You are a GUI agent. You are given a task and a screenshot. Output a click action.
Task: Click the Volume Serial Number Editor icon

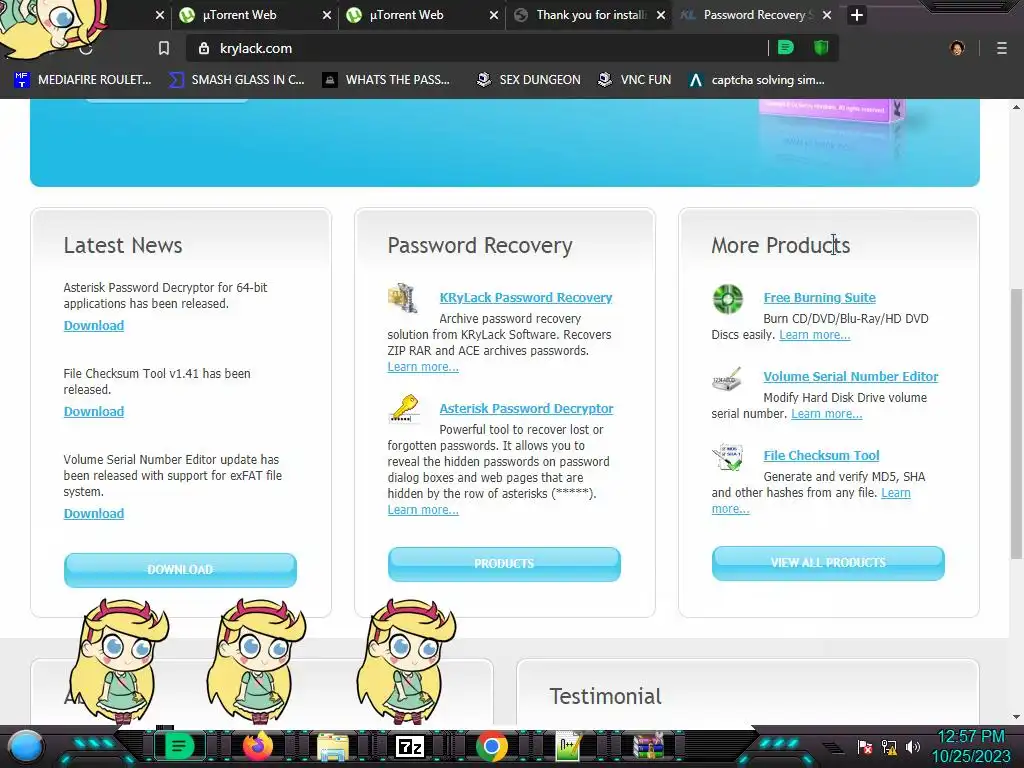(x=727, y=379)
